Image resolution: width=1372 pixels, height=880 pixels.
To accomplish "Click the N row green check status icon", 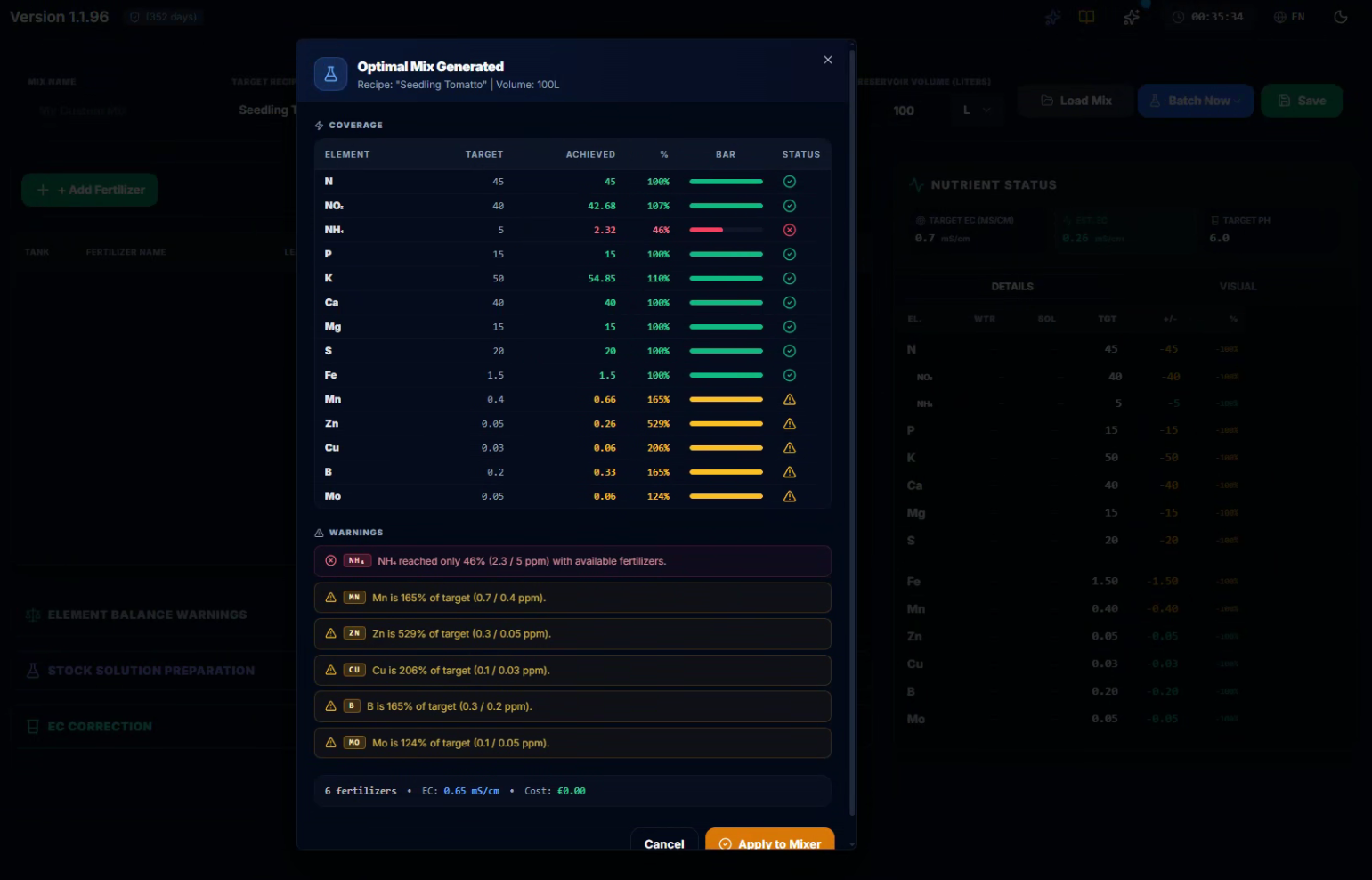I will tap(790, 182).
